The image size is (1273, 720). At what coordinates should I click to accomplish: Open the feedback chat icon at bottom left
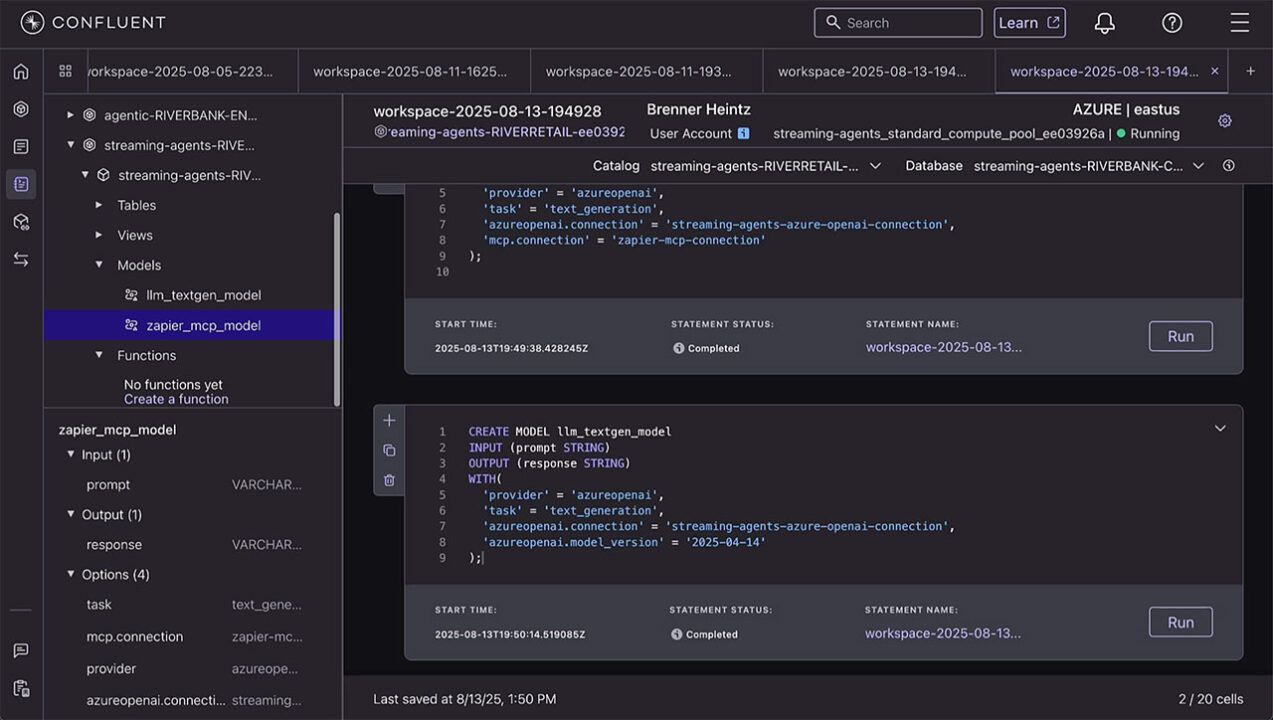pyautogui.click(x=20, y=650)
